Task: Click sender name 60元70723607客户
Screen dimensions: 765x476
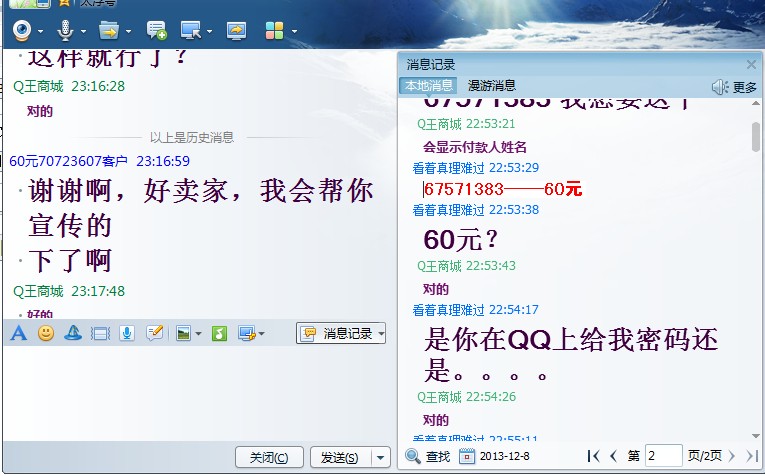Action: [68, 161]
